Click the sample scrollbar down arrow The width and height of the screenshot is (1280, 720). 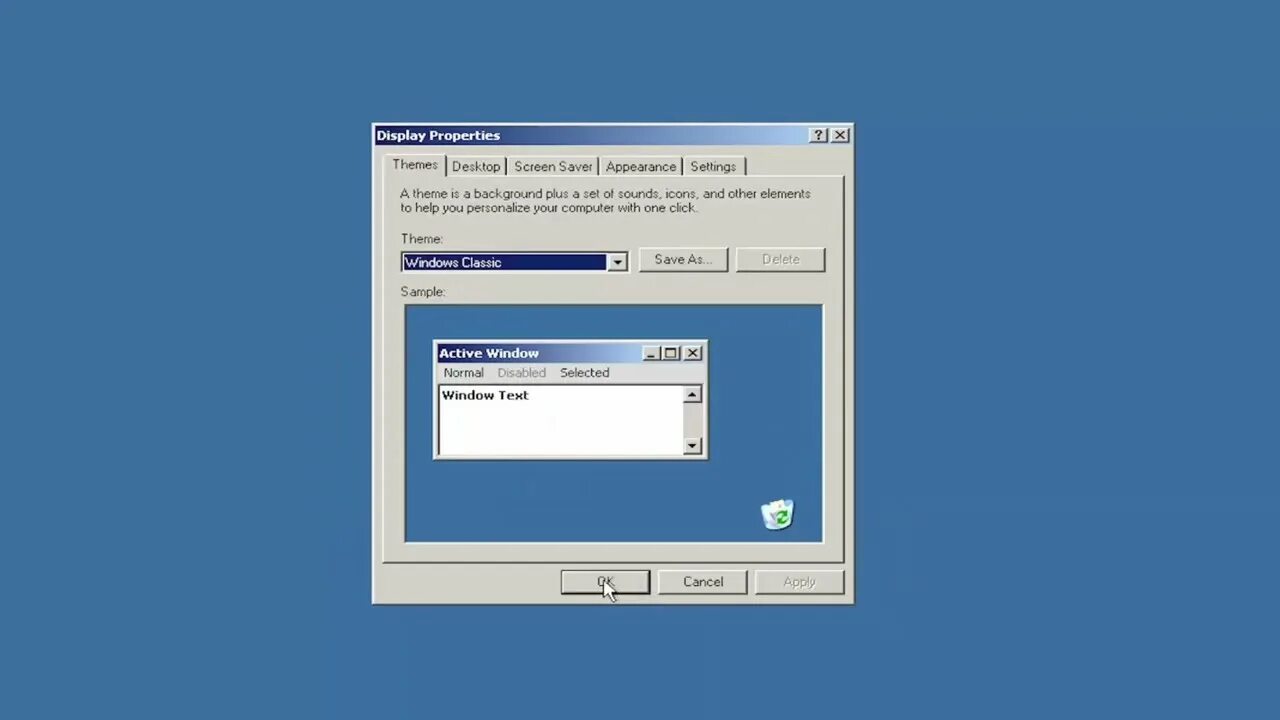pos(692,446)
